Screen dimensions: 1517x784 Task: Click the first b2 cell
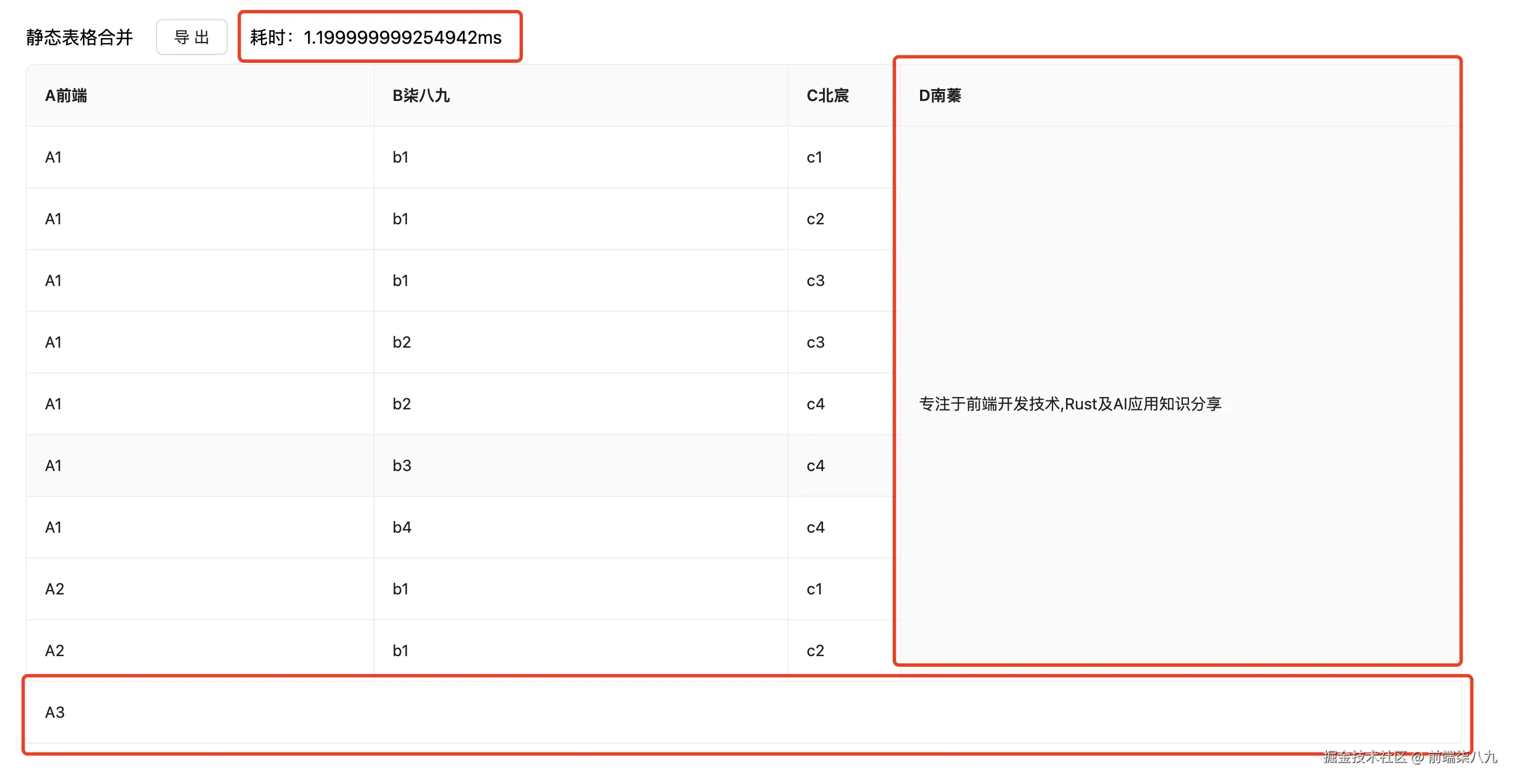pos(402,342)
